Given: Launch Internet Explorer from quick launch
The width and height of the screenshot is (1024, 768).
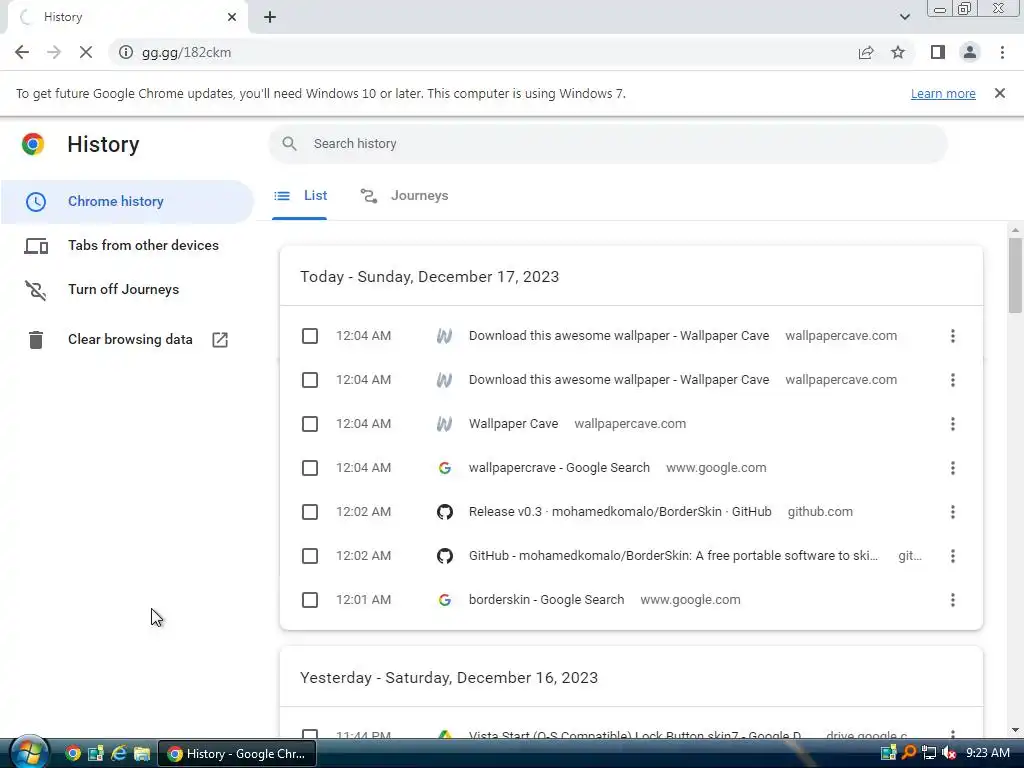Looking at the screenshot, I should coord(118,754).
